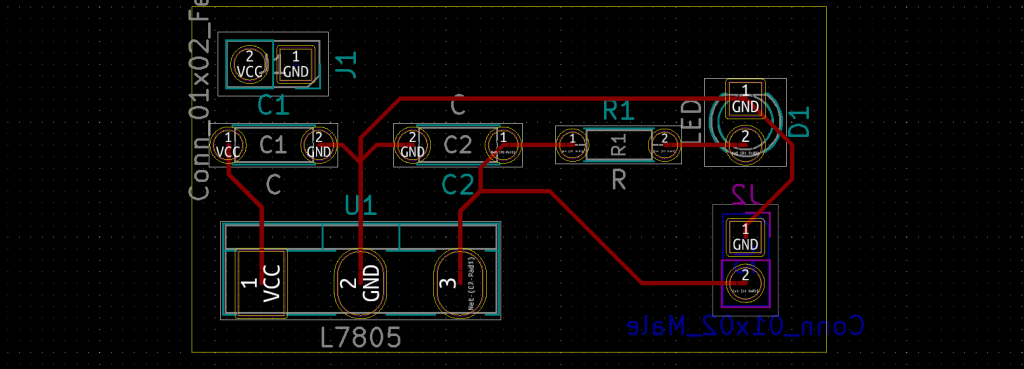Select capacitor C2 pad 1
The image size is (1024, 369).
click(x=503, y=145)
